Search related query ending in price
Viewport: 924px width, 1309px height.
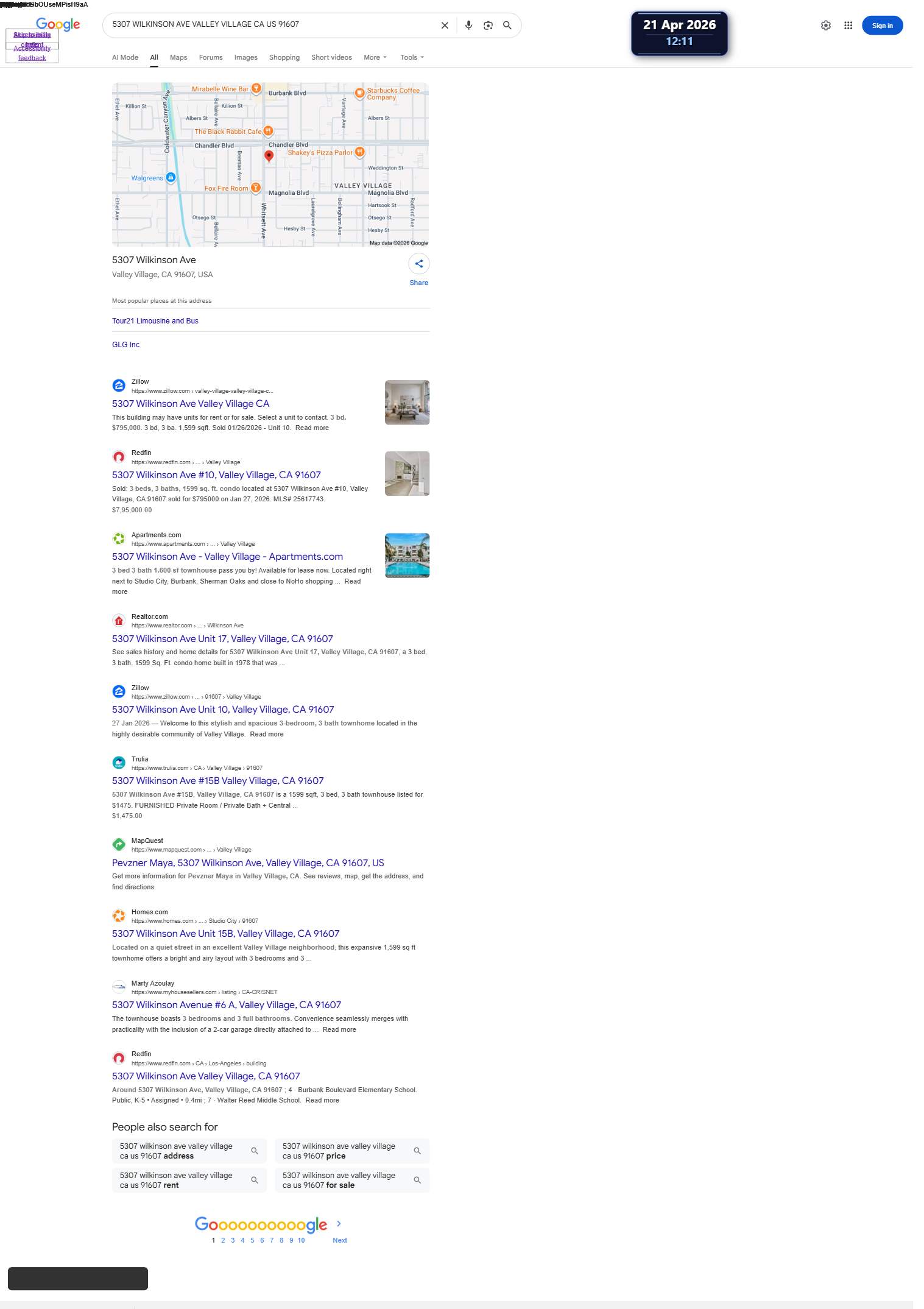(352, 1151)
